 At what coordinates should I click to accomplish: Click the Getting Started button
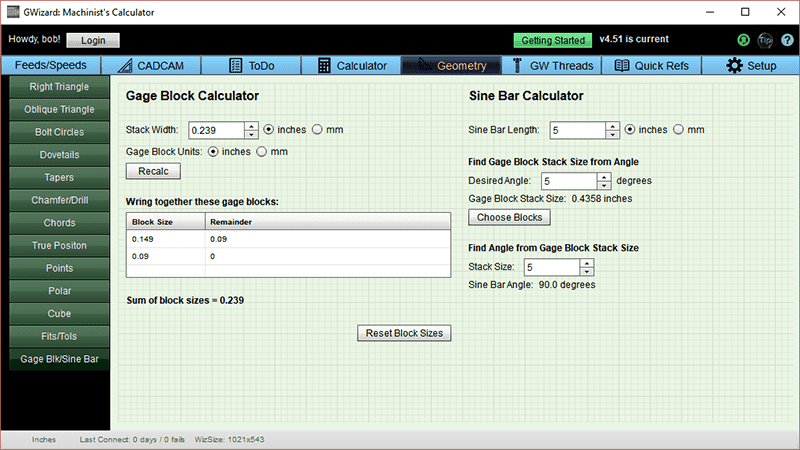click(x=553, y=40)
